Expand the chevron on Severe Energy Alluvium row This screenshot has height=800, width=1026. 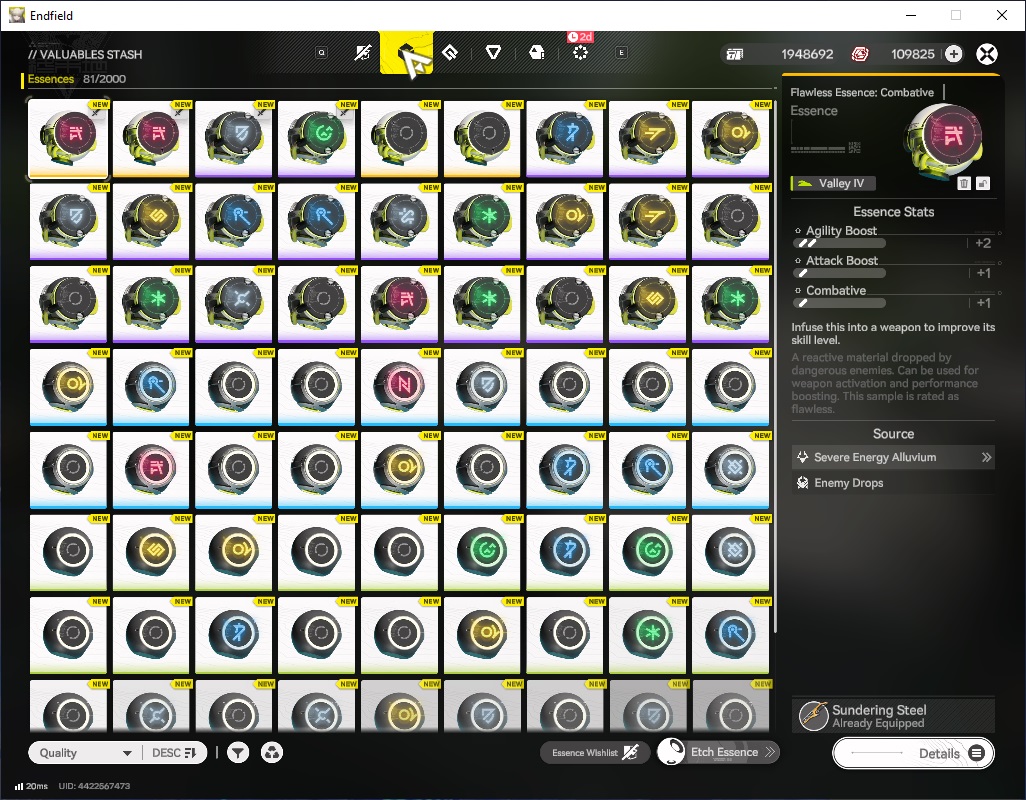(986, 457)
